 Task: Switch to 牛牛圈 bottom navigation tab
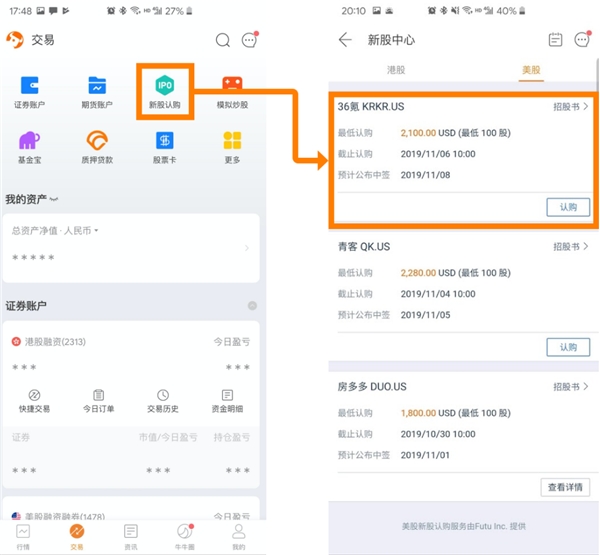(185, 537)
